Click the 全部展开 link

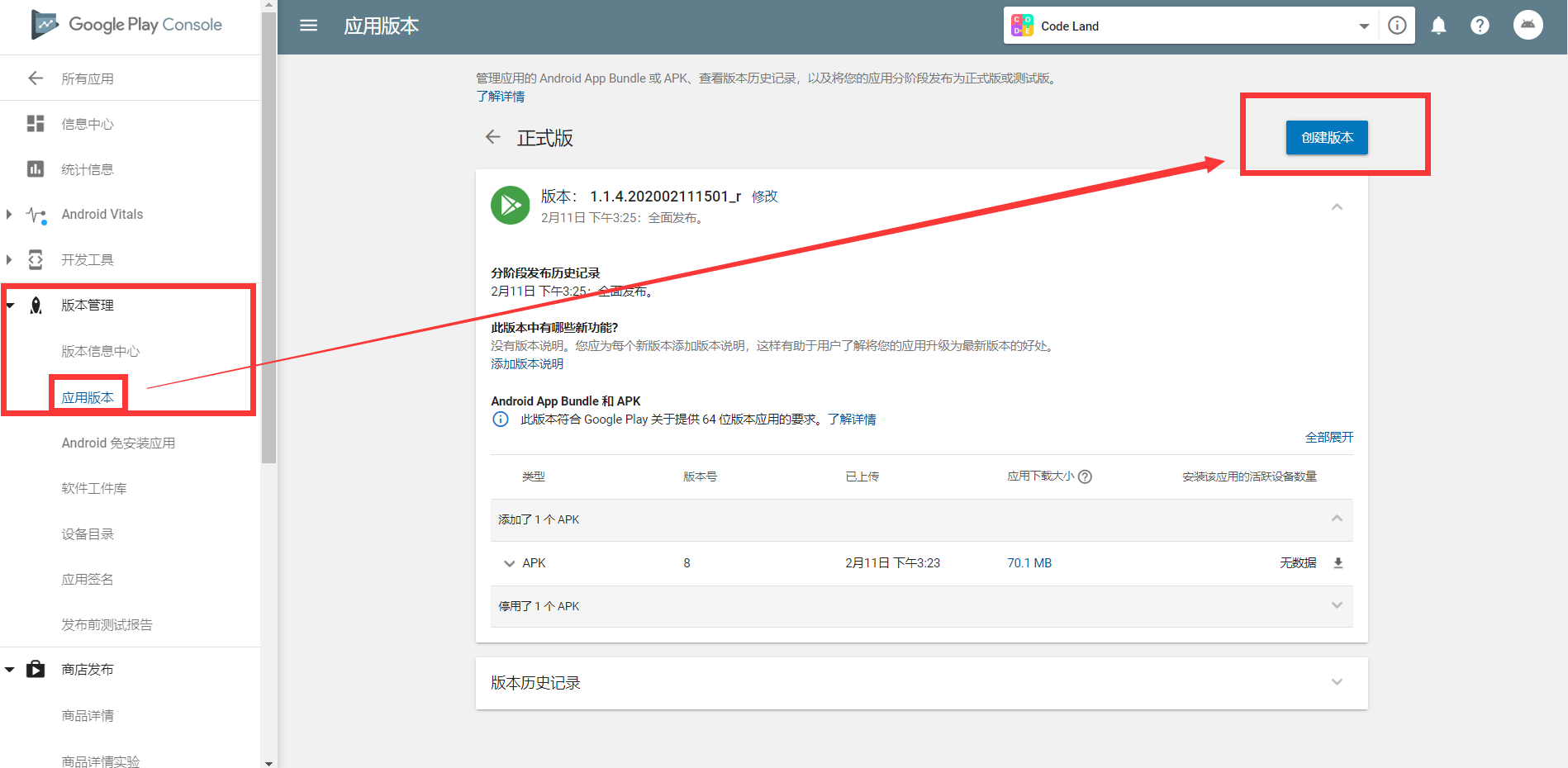1329,437
